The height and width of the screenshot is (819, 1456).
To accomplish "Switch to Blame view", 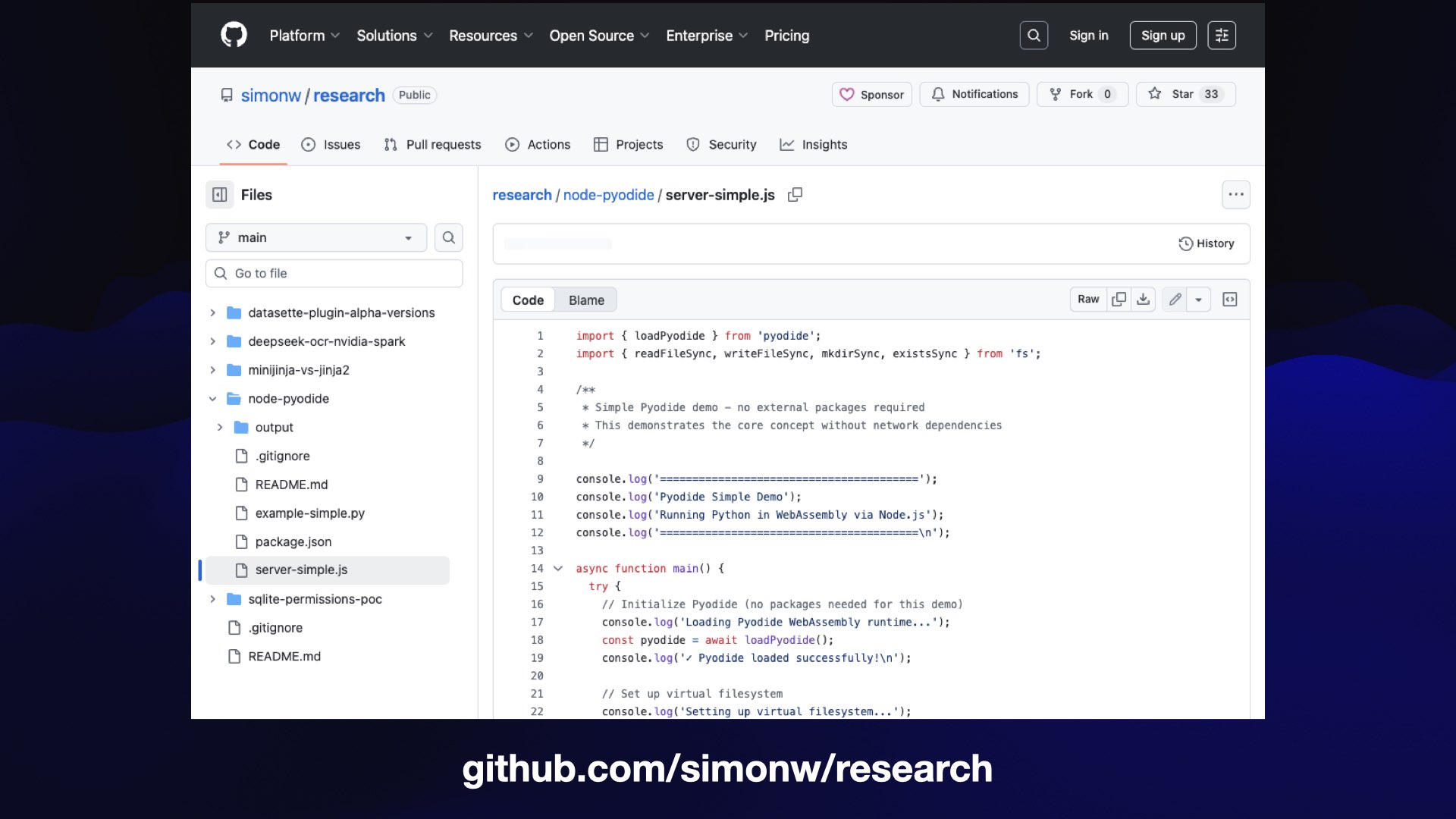I will (586, 300).
